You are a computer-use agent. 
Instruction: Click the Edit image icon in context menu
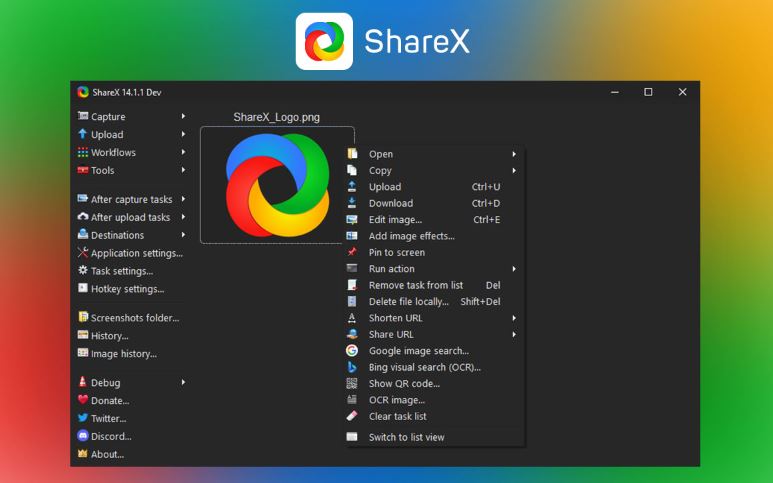click(352, 219)
